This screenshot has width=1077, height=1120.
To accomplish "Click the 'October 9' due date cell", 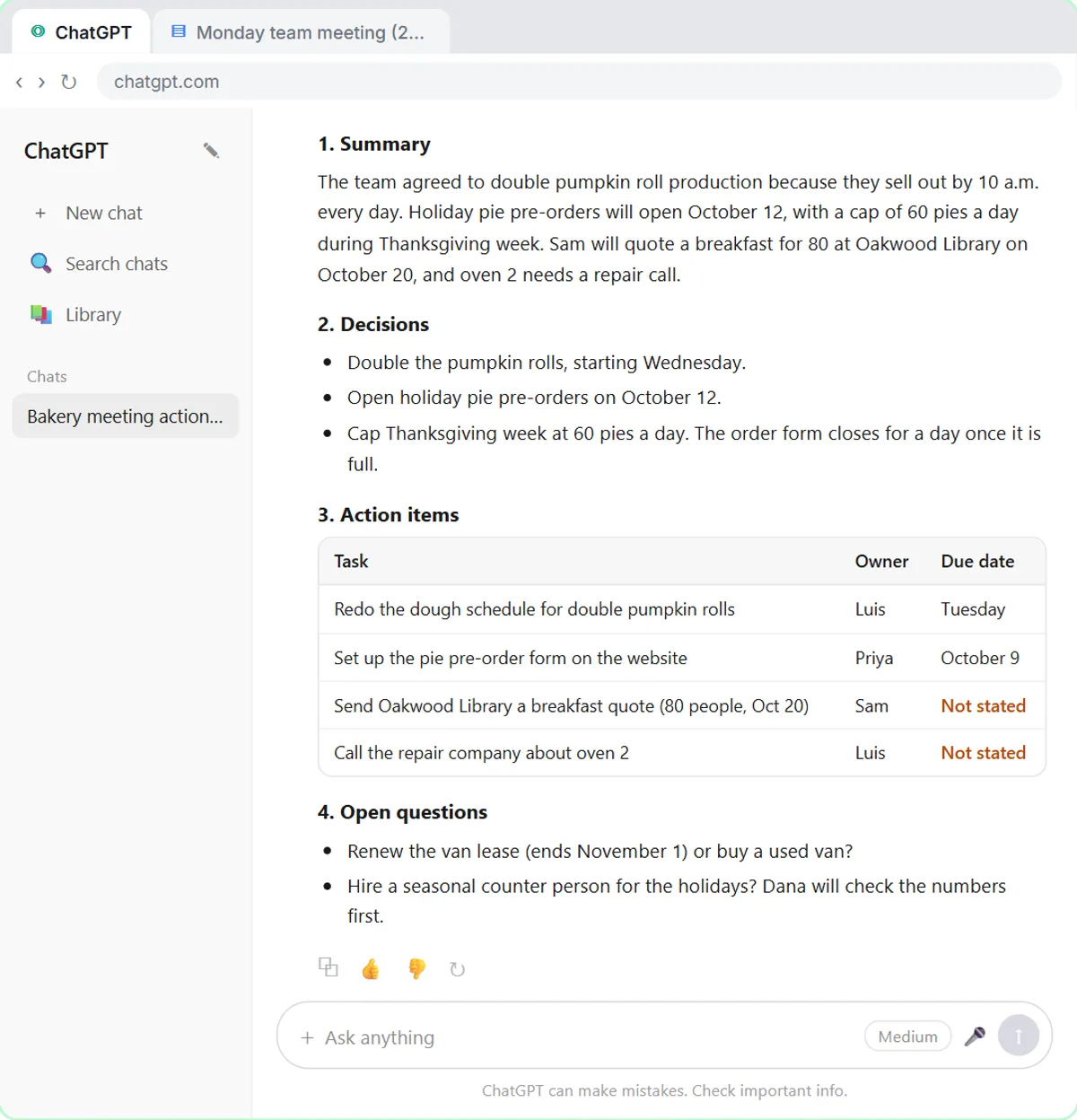I will tap(980, 658).
